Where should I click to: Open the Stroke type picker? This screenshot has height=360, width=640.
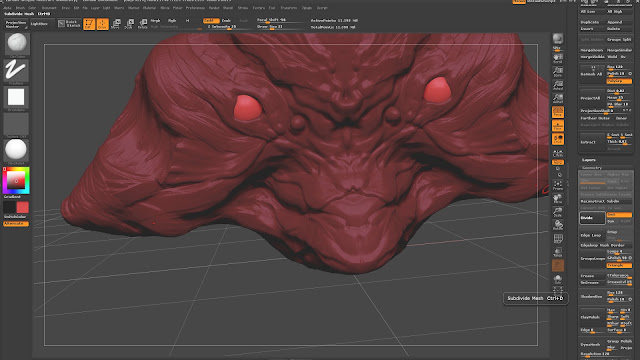click(x=16, y=71)
